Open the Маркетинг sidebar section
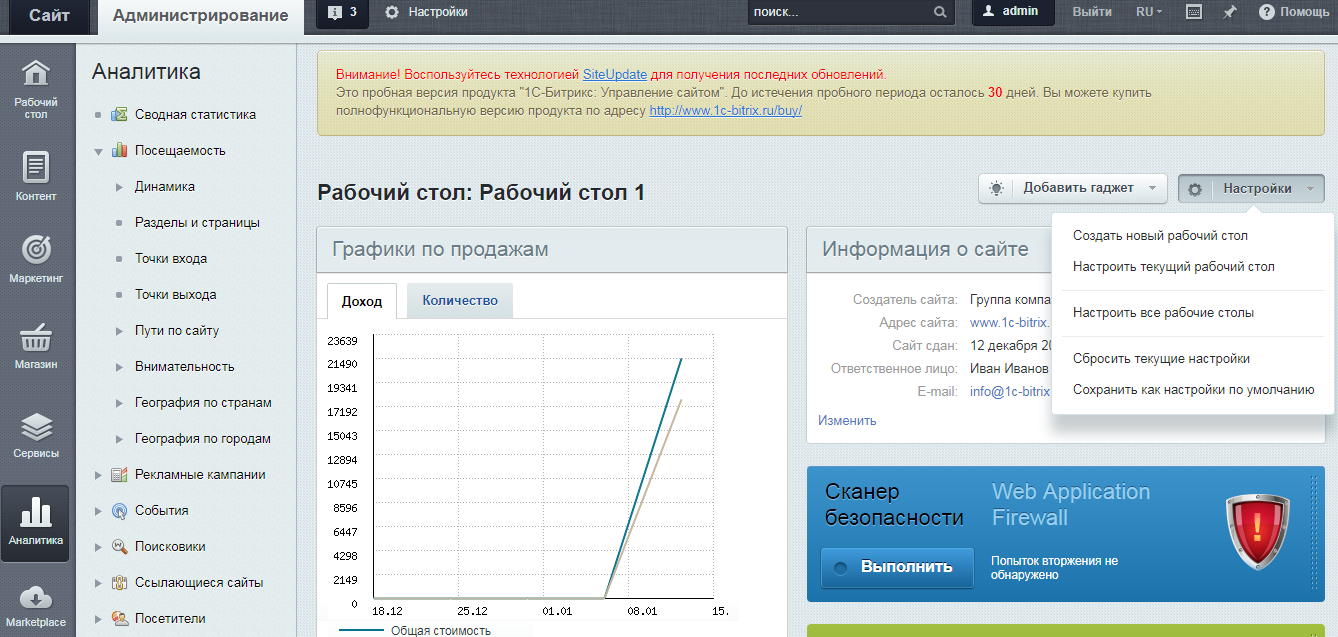 click(36, 260)
